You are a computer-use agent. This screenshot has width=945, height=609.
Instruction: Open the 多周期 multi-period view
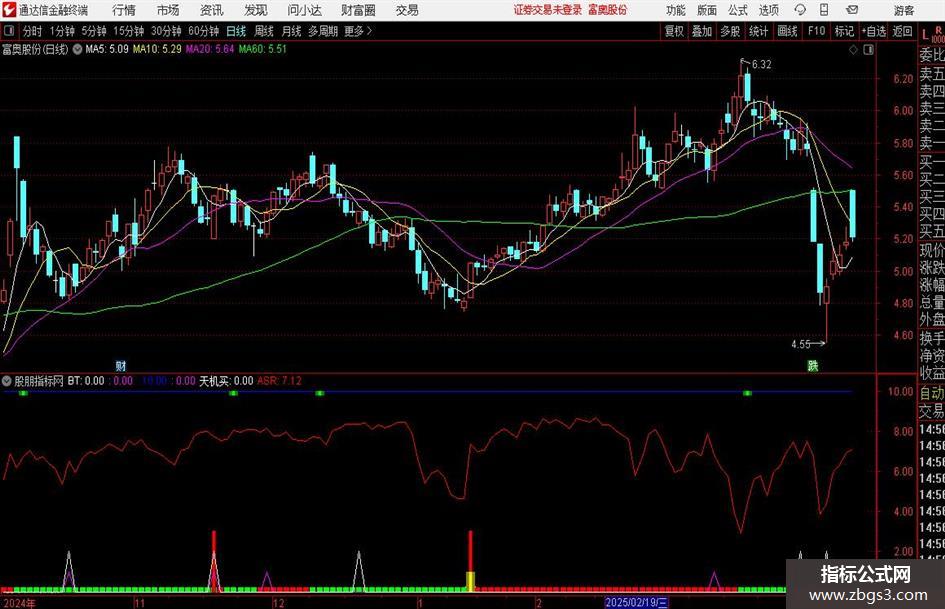click(x=323, y=31)
